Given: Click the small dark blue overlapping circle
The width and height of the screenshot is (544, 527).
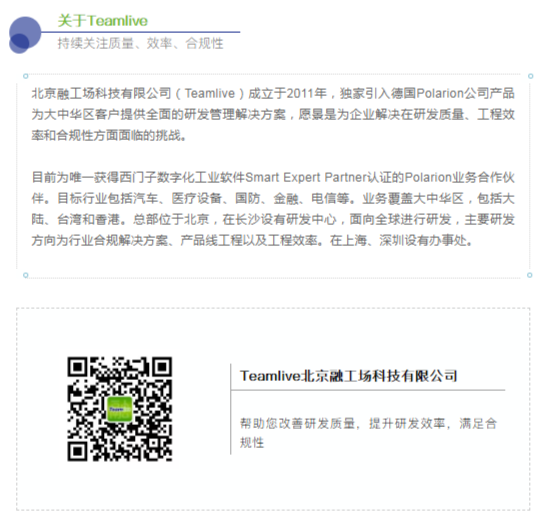Looking at the screenshot, I should coord(19,44).
